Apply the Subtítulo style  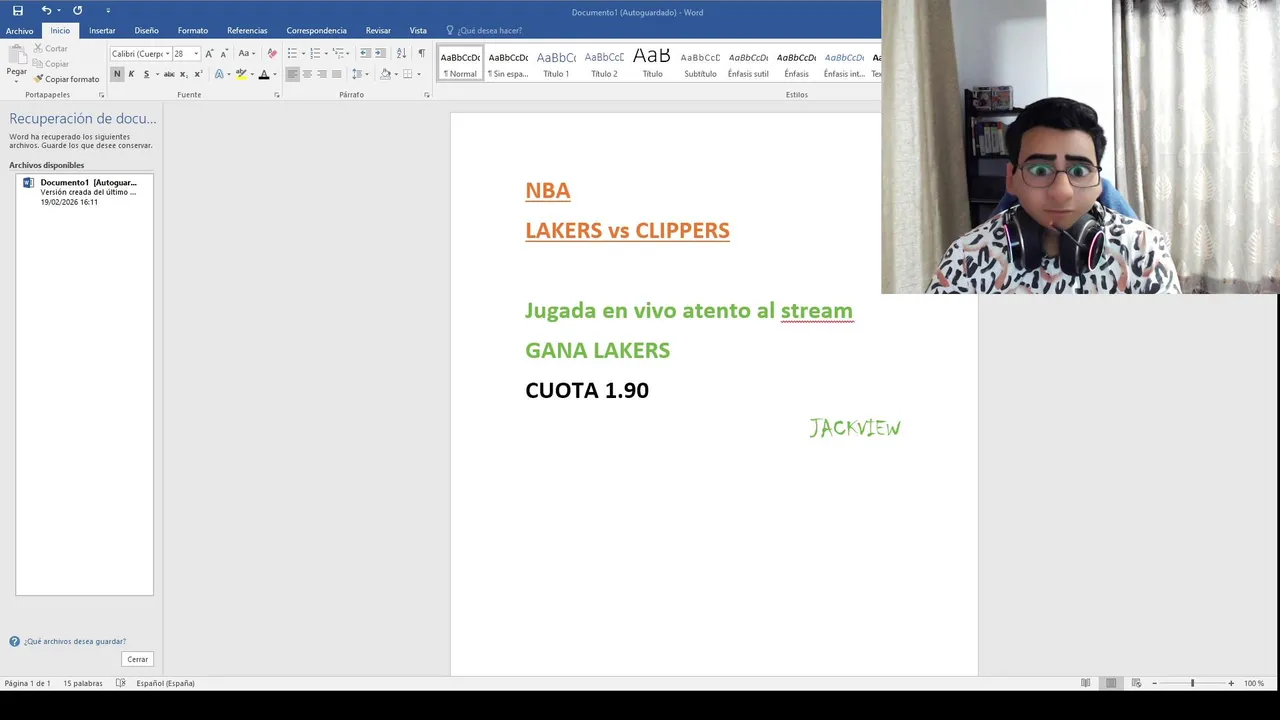(700, 63)
